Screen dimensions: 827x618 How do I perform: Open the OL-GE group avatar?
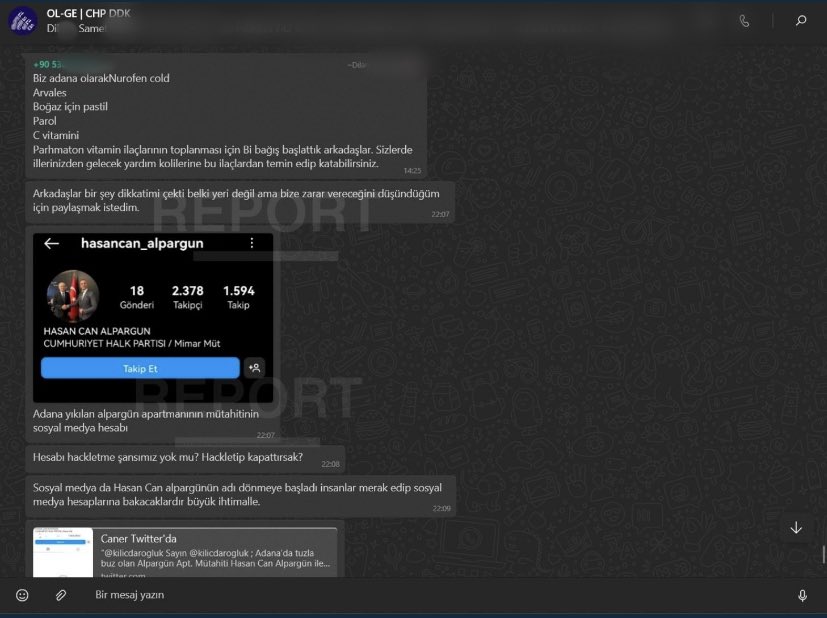[x=22, y=21]
